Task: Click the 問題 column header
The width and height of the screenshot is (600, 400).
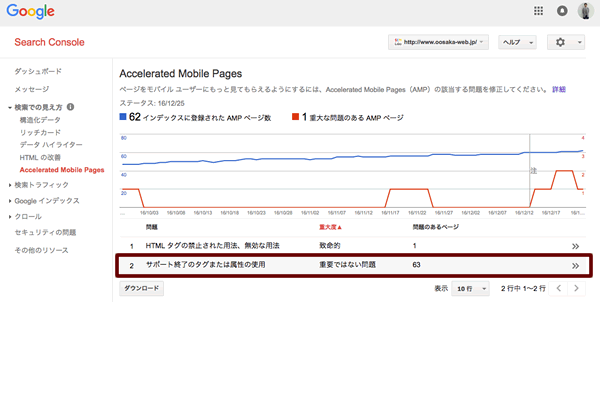Action: pos(152,227)
